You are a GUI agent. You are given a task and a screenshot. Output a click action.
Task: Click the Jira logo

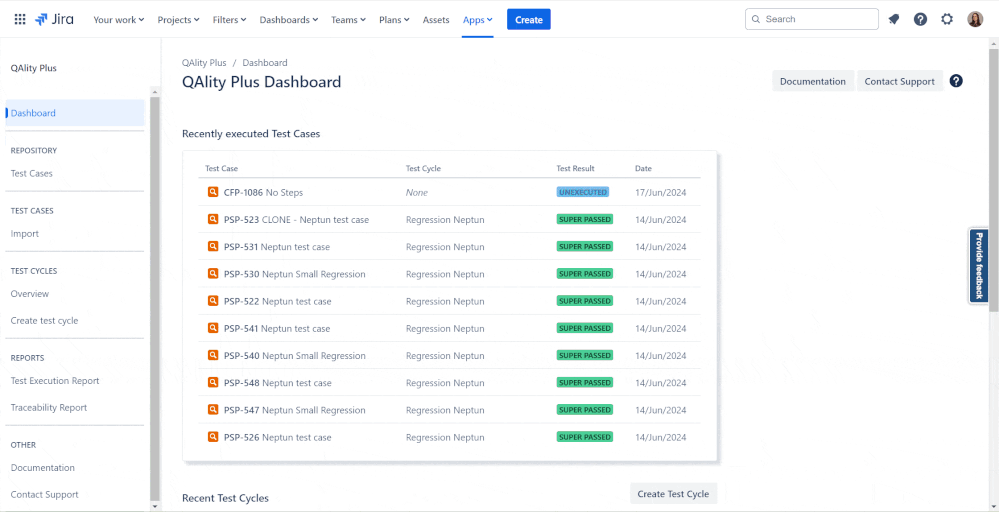coord(54,19)
